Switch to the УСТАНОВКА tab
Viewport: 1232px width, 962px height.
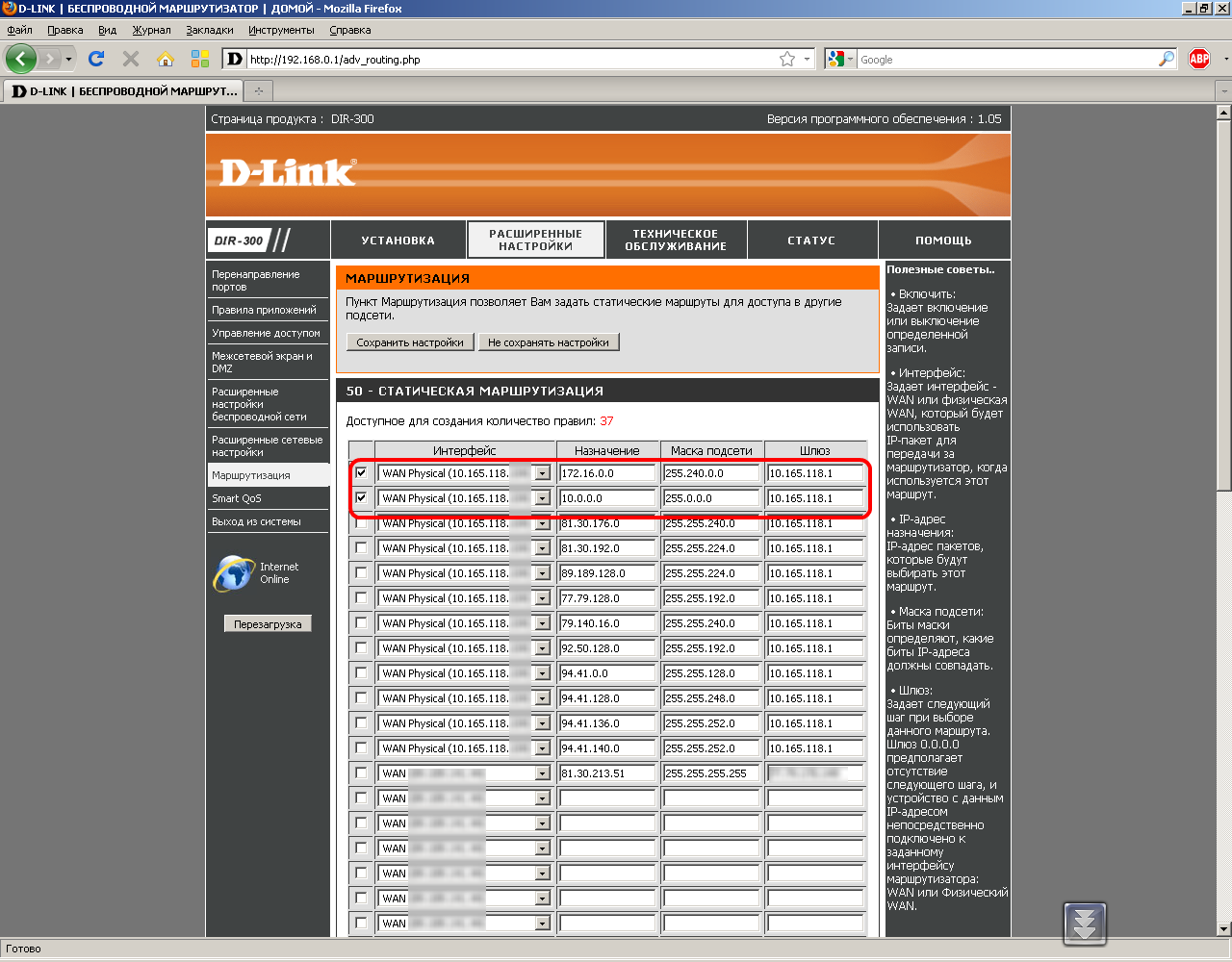click(398, 240)
